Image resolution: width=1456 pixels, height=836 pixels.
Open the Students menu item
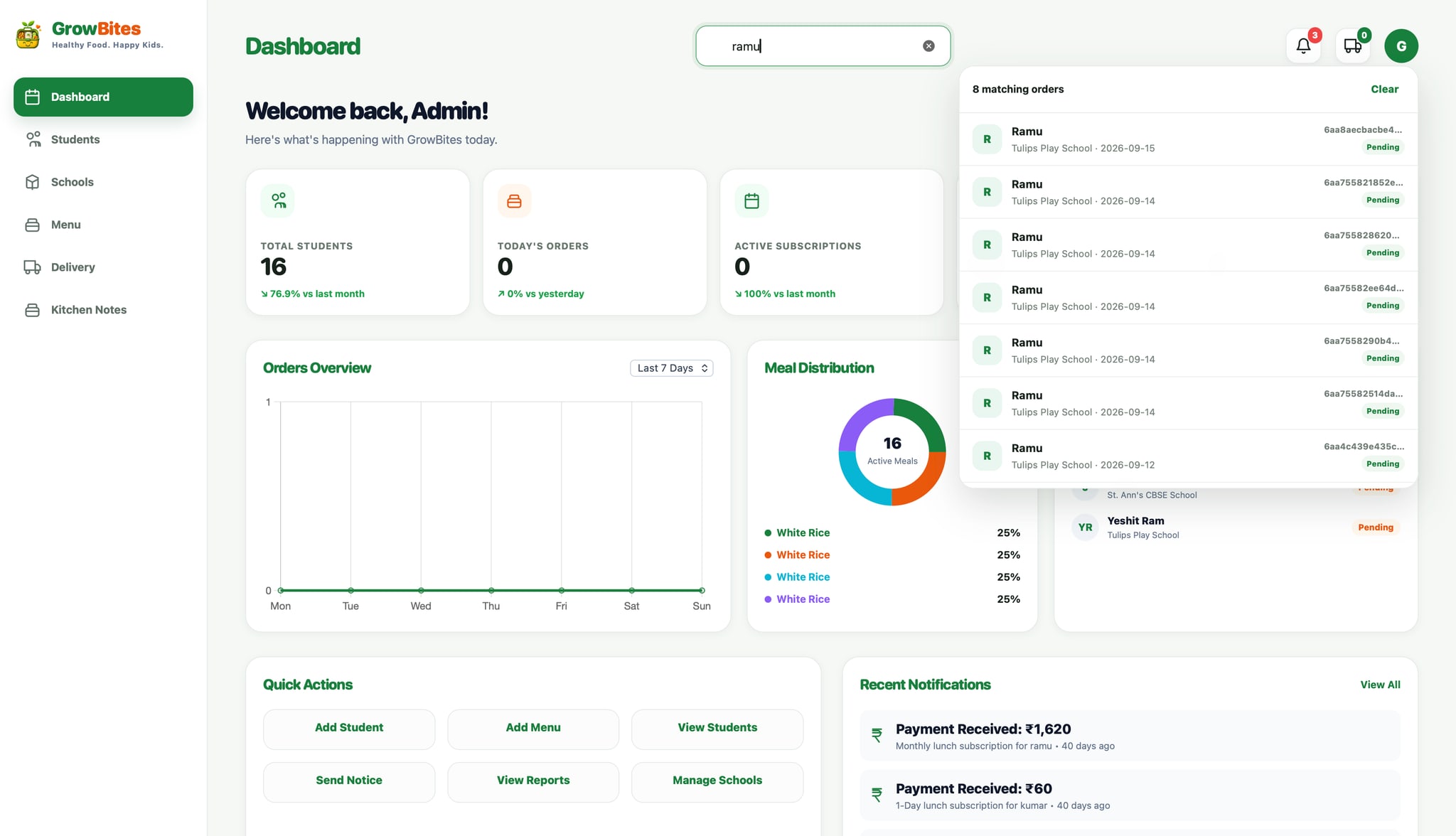103,139
